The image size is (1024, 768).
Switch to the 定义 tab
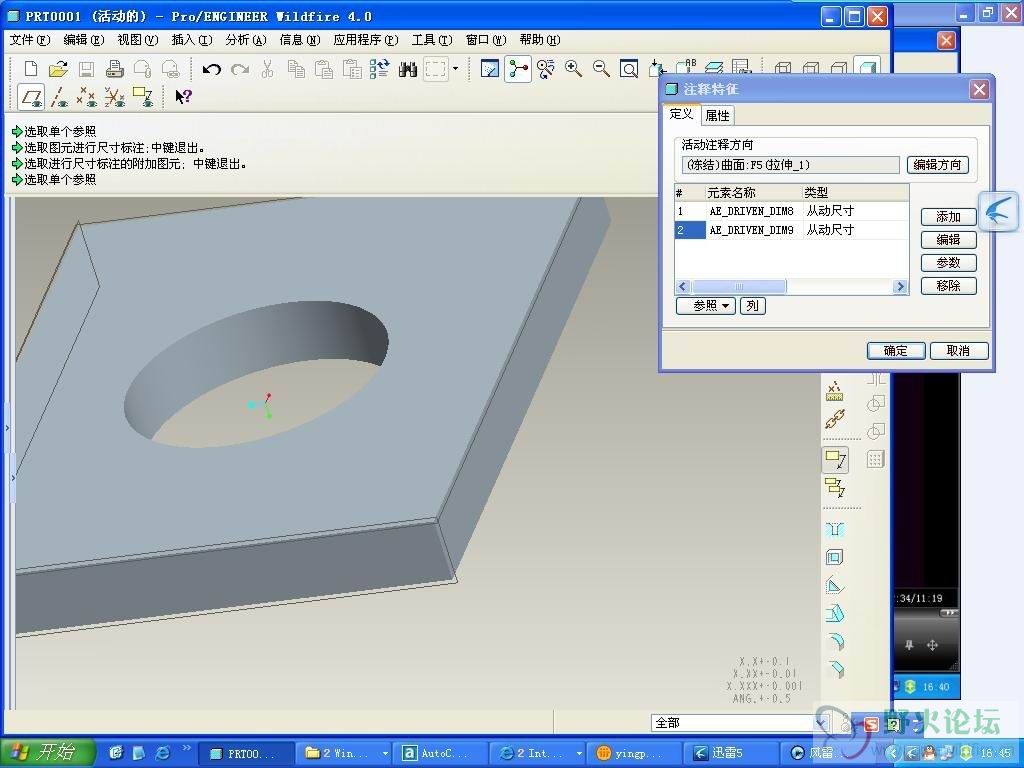(x=681, y=114)
